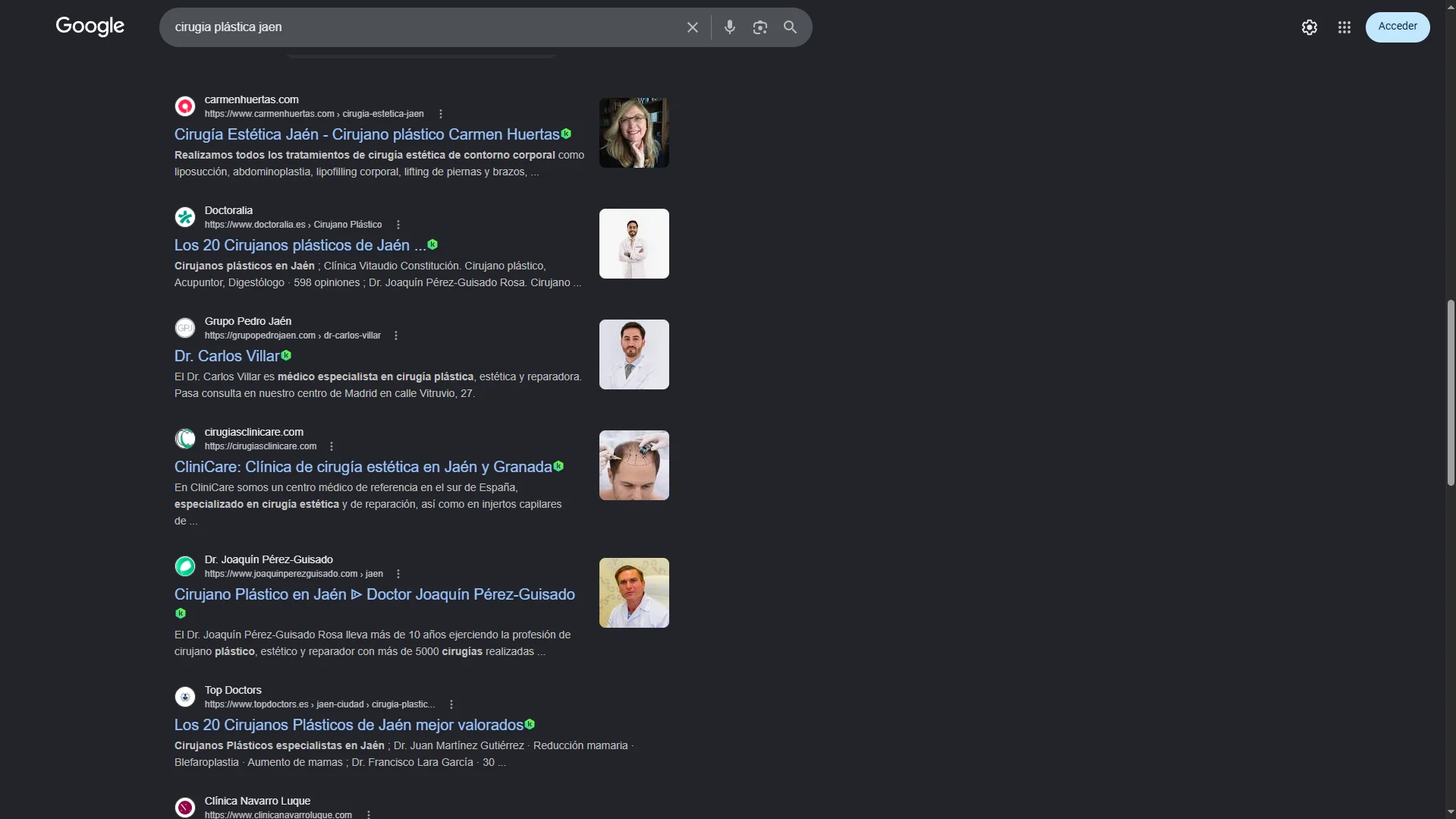1456x819 pixels.
Task: Open search by image camera icon
Action: pyautogui.click(x=759, y=27)
